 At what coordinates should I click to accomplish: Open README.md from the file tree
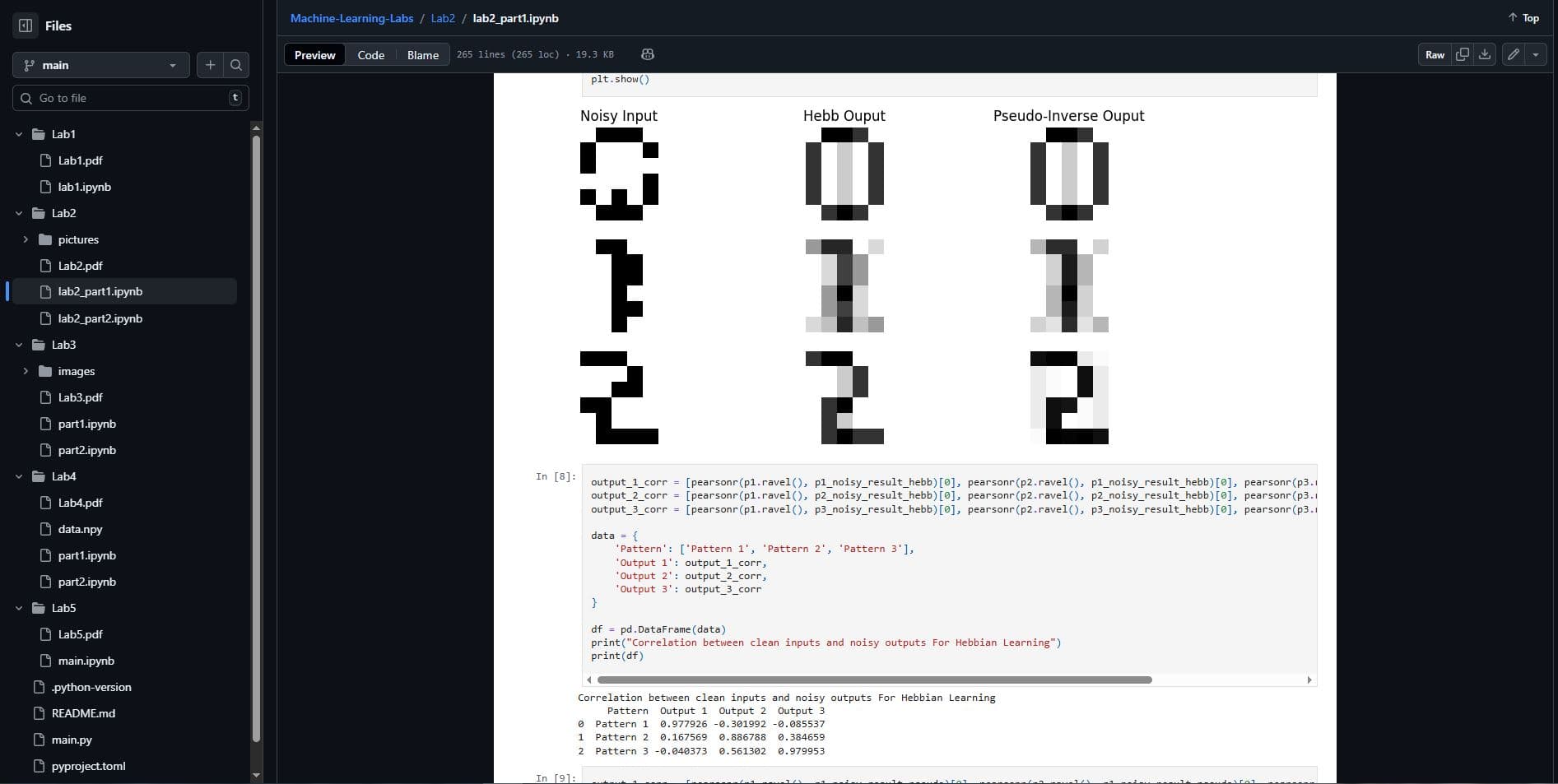82,713
